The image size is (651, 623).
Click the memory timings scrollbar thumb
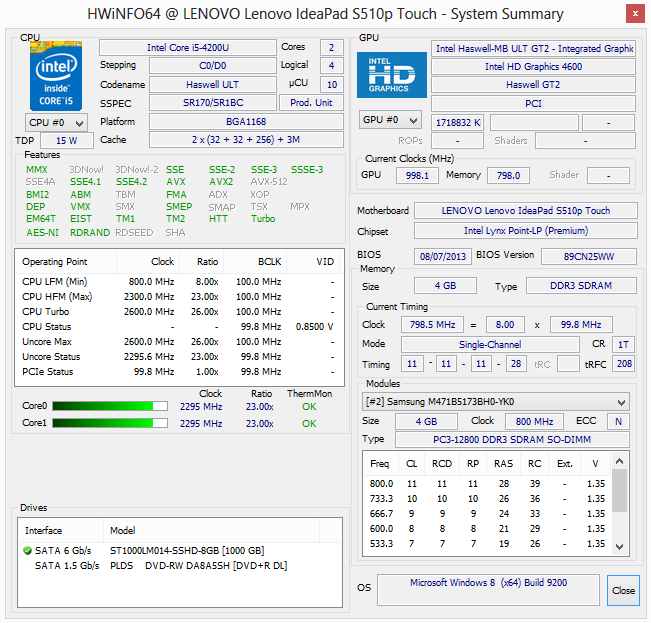point(619,490)
